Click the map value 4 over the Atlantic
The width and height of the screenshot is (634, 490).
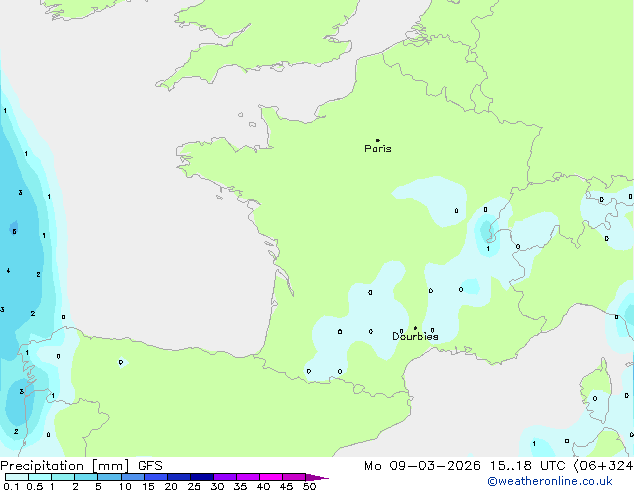[x=8, y=271]
